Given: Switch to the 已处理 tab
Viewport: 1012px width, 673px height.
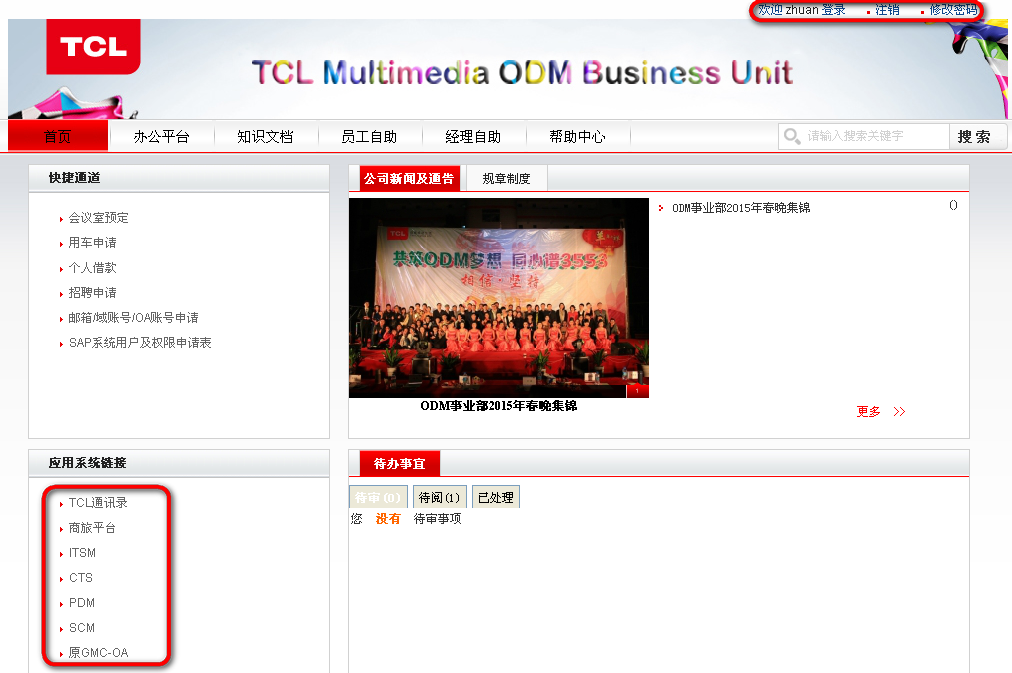Looking at the screenshot, I should 496,497.
